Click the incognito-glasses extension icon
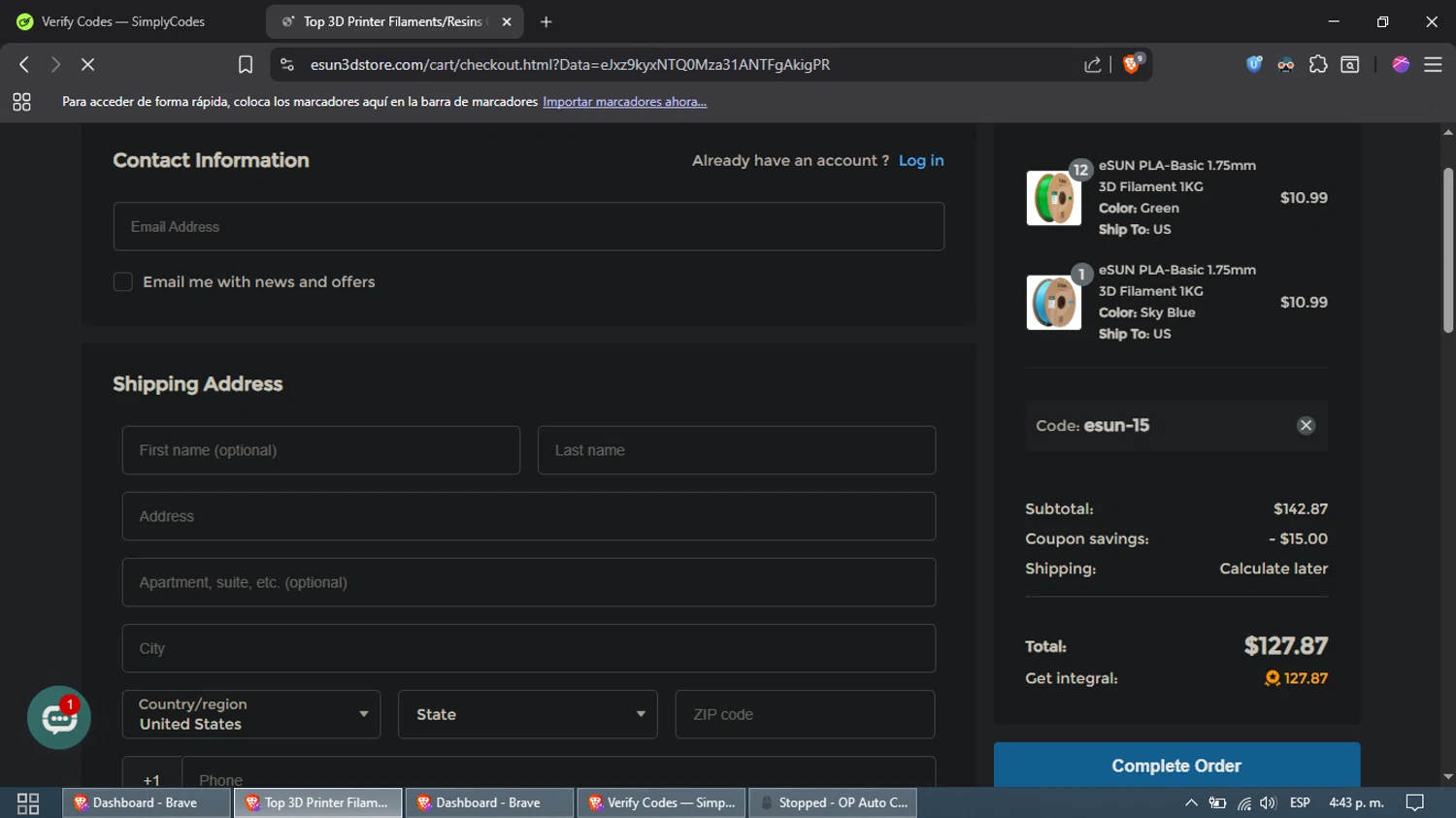 pos(1286,65)
